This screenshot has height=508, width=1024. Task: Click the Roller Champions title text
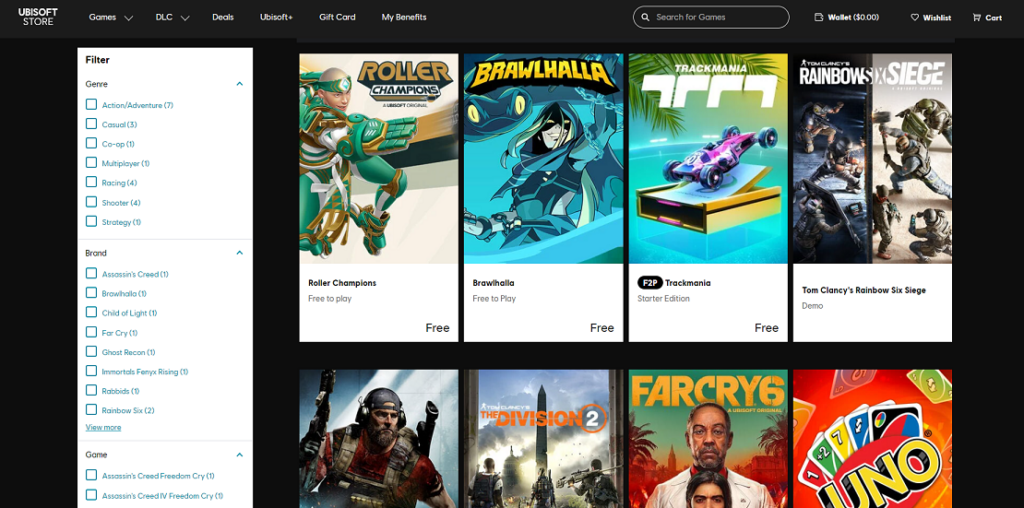(342, 283)
